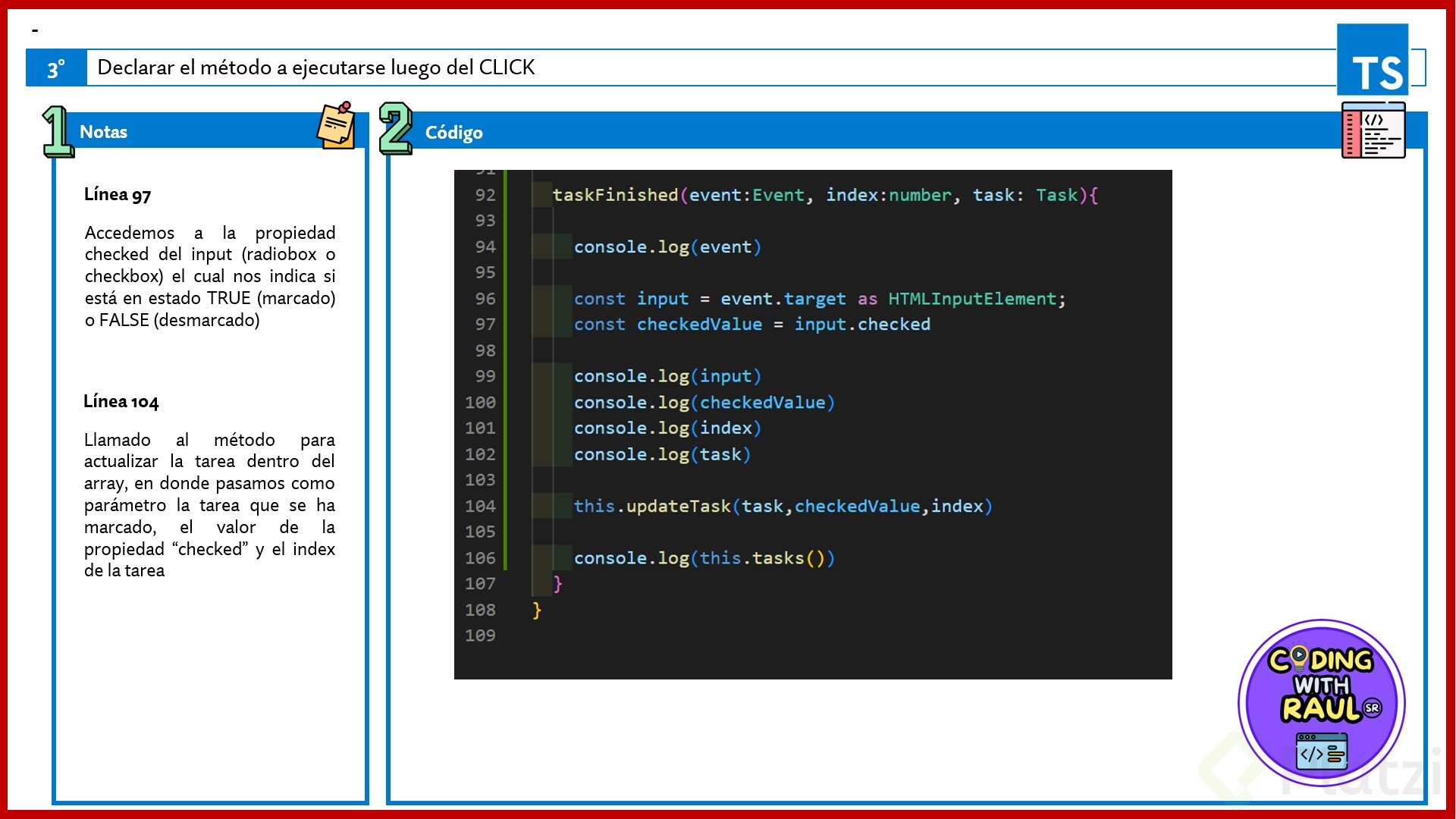Viewport: 1456px width, 819px height.
Task: Click the code document icon beside Código
Action: click(1373, 130)
